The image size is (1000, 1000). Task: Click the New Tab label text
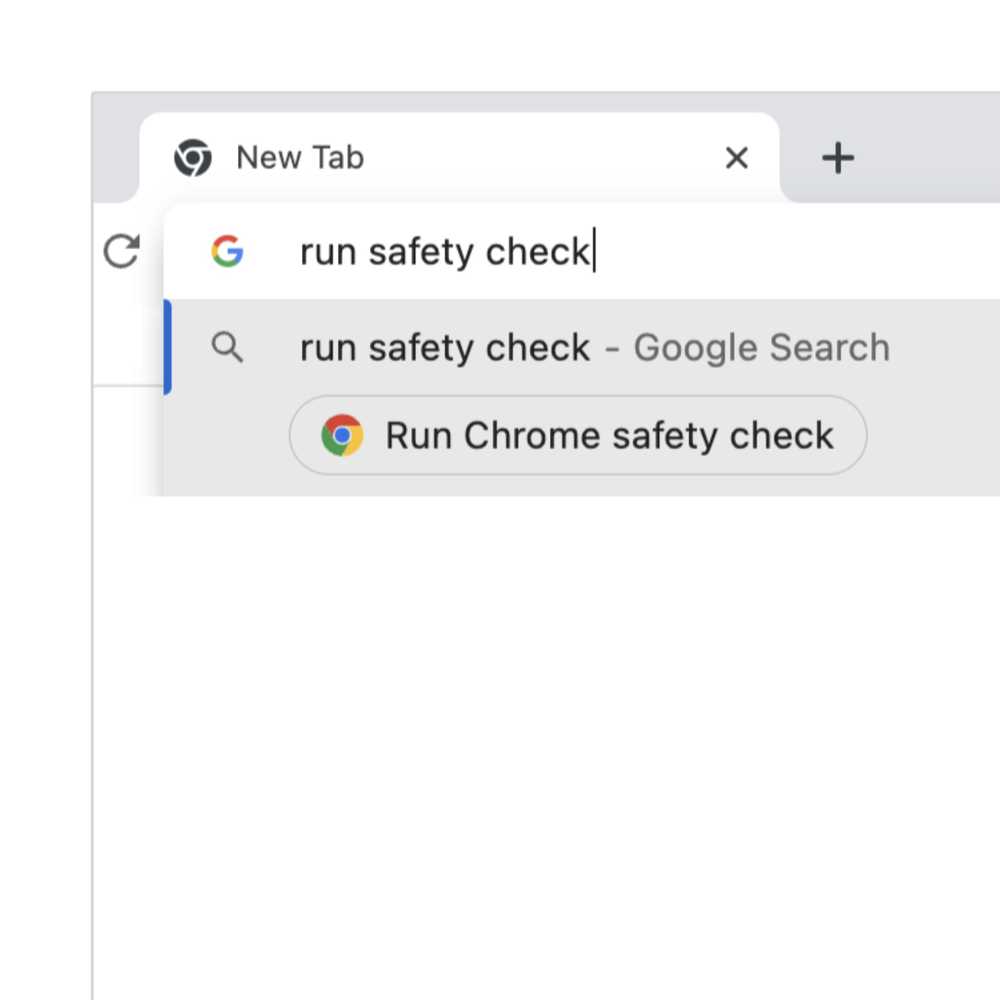click(299, 157)
